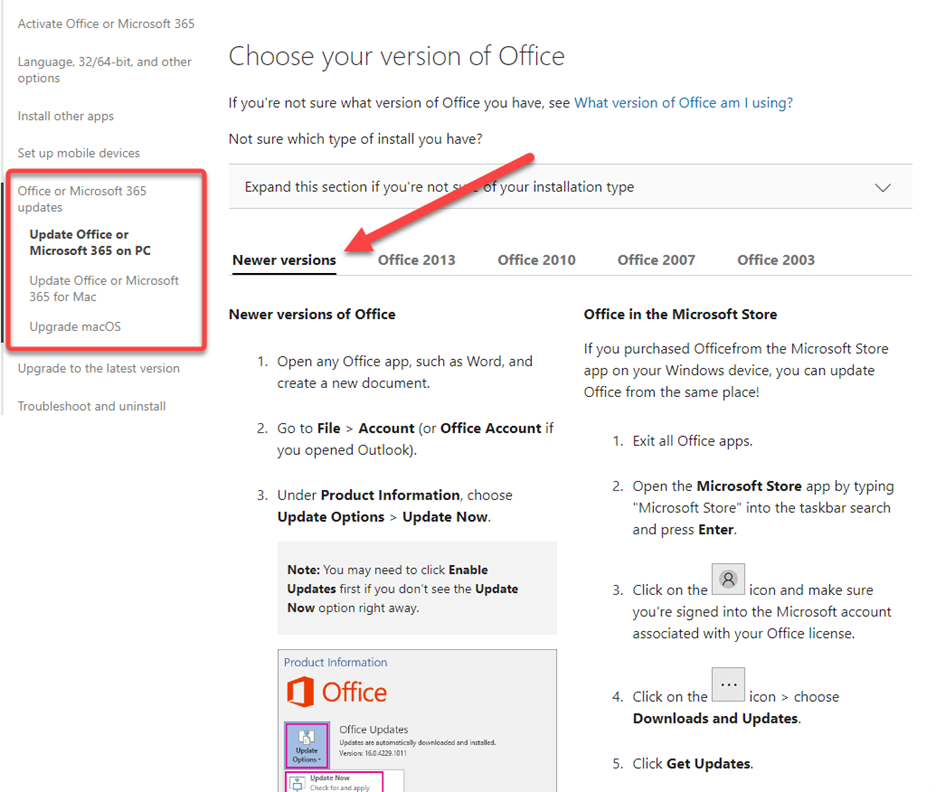Screen dimensions: 936x792
Task: Click the profile person icon
Action: (x=728, y=580)
